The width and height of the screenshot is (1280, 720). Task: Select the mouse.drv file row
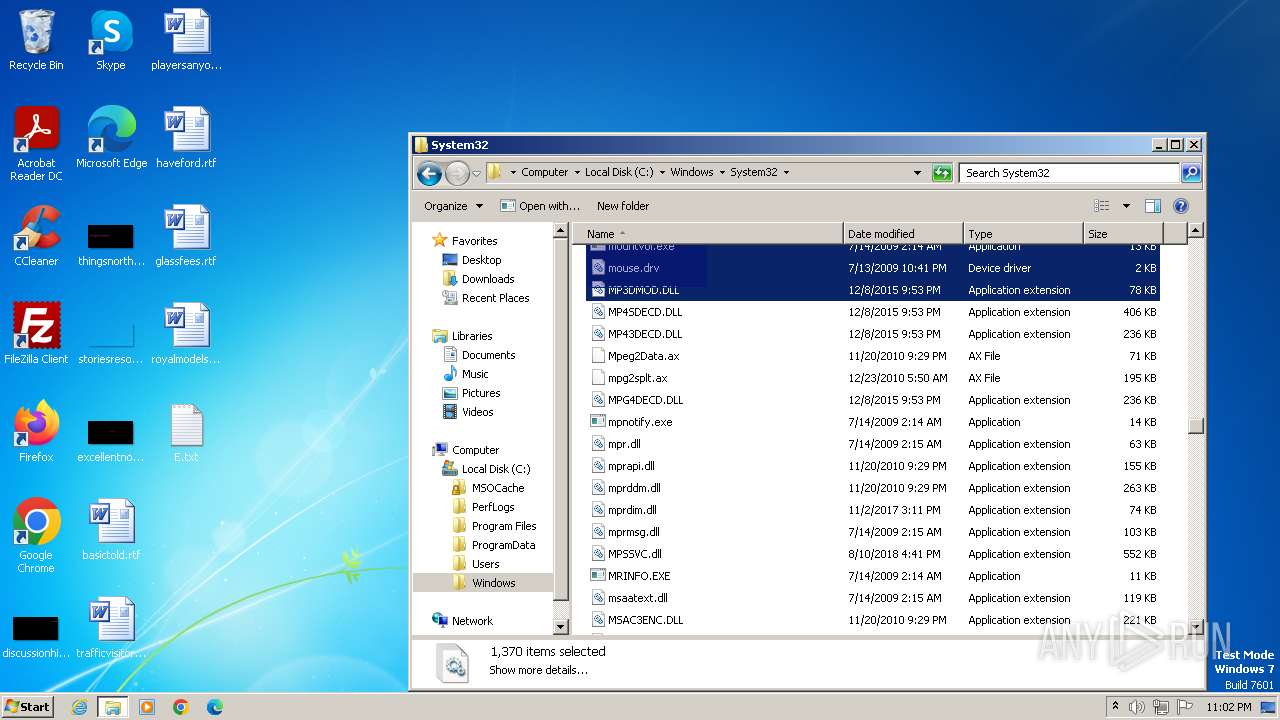point(872,268)
